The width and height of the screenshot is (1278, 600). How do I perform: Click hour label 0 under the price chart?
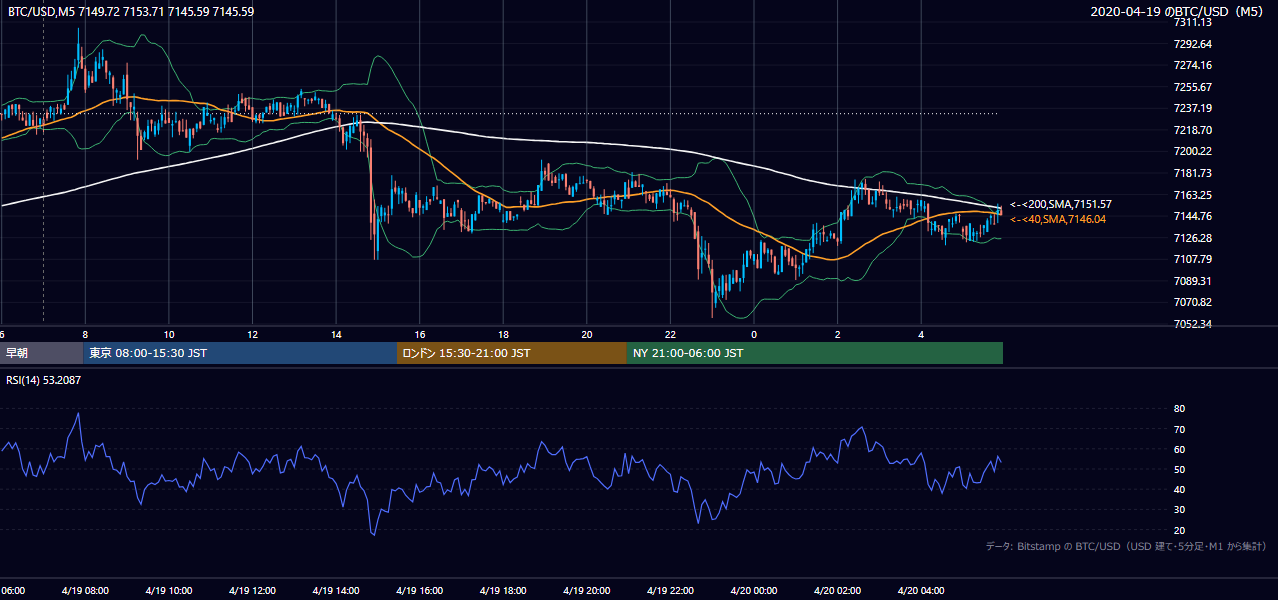[754, 335]
